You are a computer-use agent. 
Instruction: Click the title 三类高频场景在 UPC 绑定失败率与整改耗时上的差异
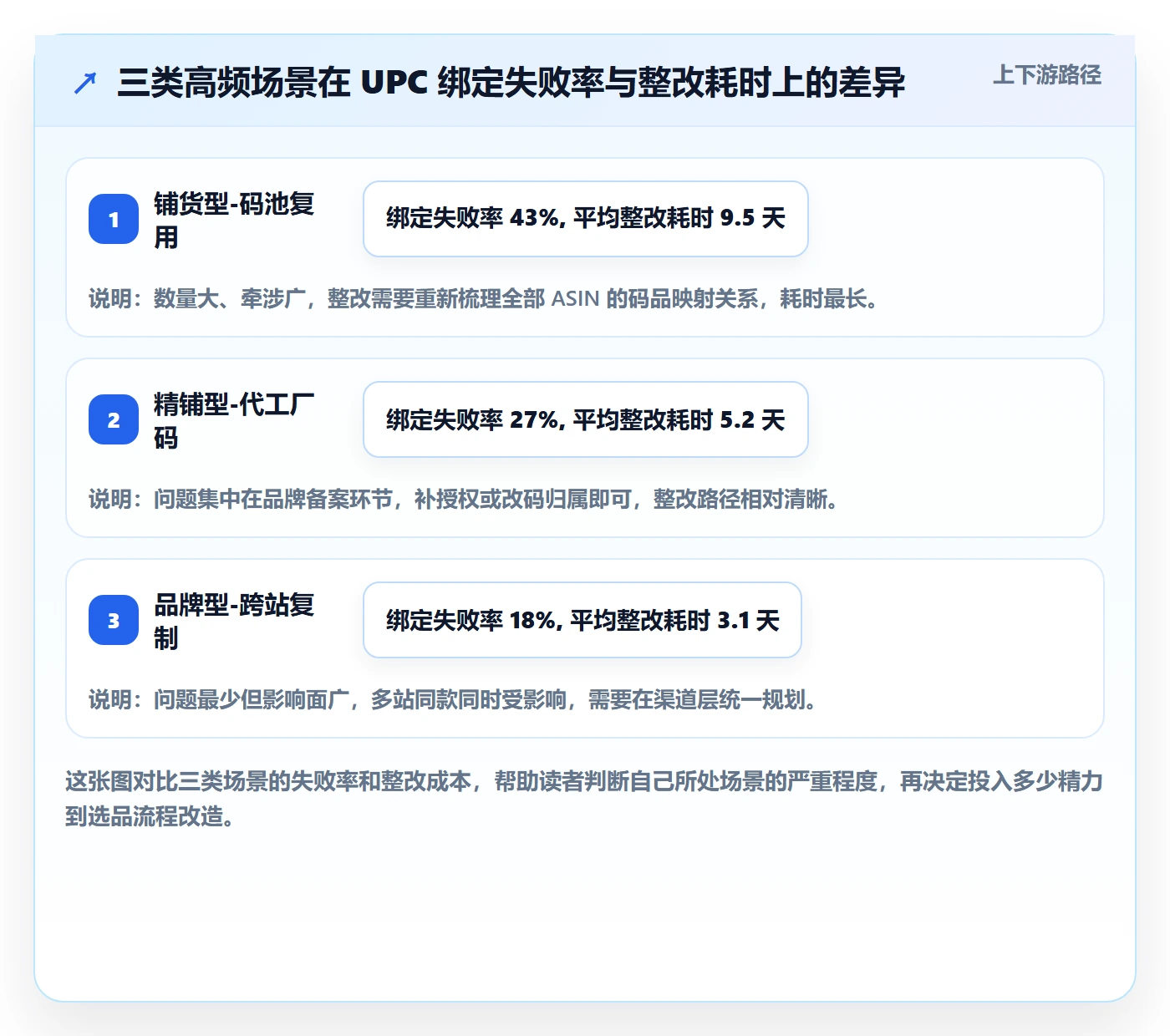(x=511, y=83)
